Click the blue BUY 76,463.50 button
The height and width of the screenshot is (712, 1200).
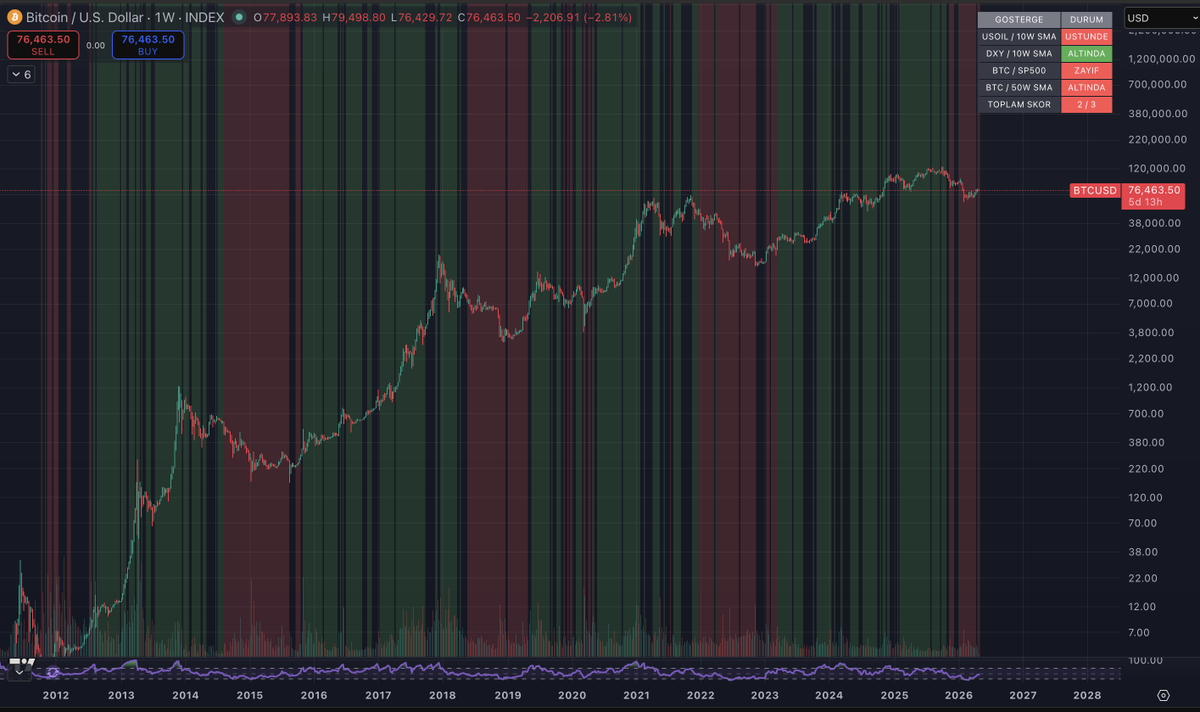click(148, 44)
